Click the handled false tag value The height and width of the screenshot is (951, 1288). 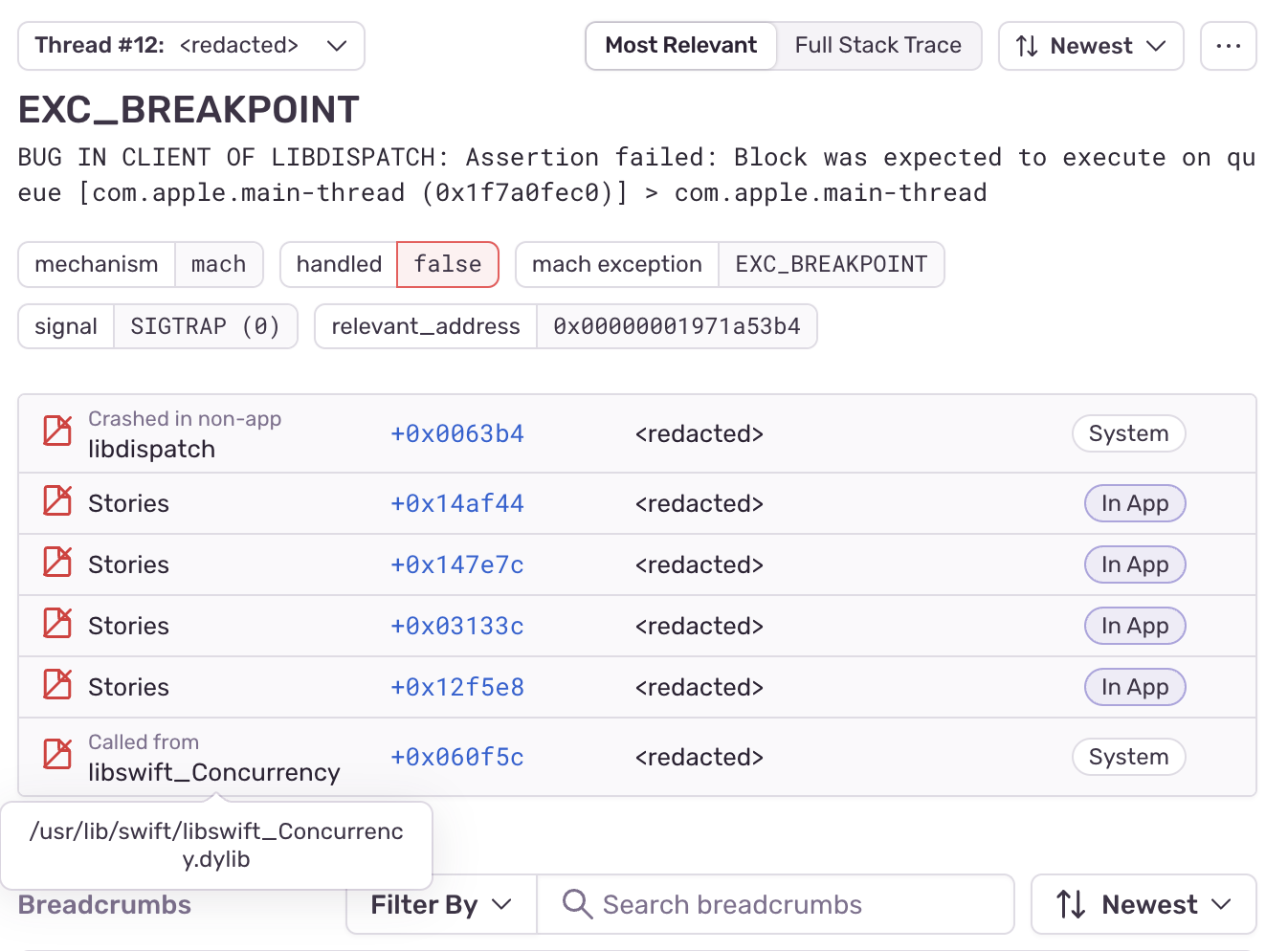tap(447, 264)
